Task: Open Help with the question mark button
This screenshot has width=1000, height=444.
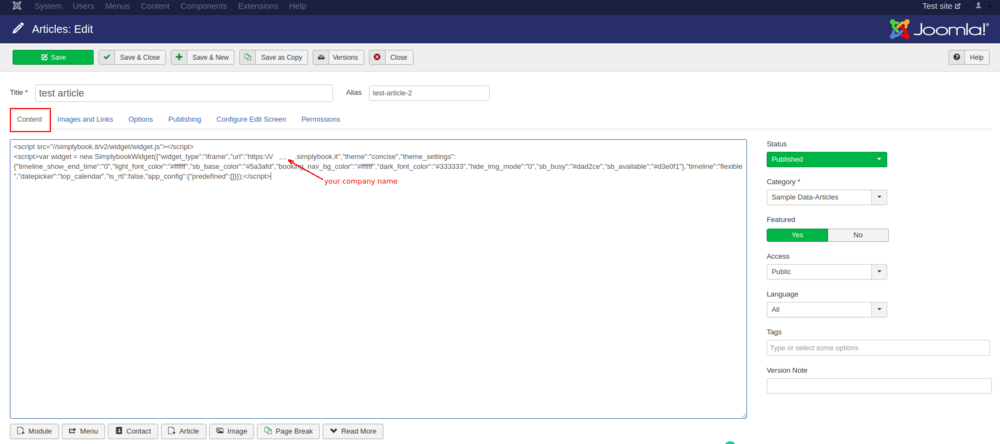Action: click(x=969, y=58)
